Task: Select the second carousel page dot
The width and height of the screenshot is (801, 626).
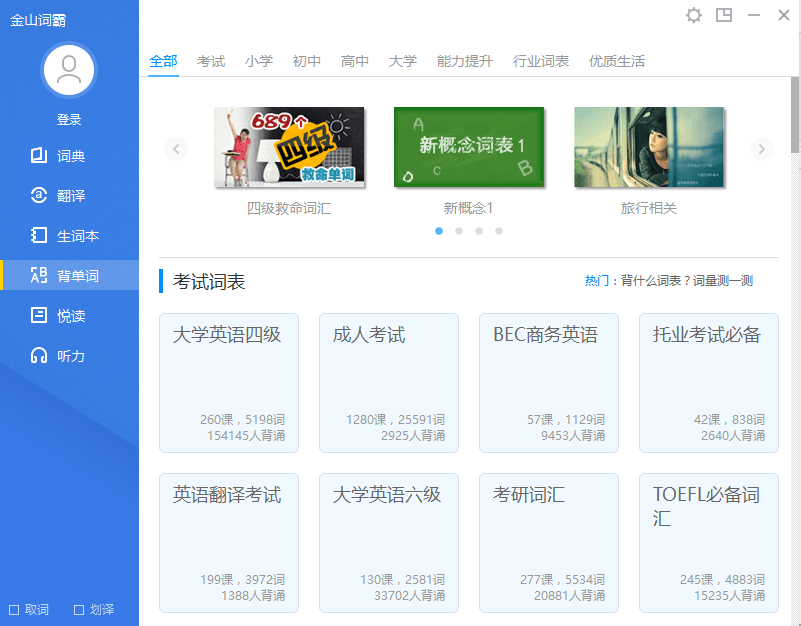Action: point(459,231)
